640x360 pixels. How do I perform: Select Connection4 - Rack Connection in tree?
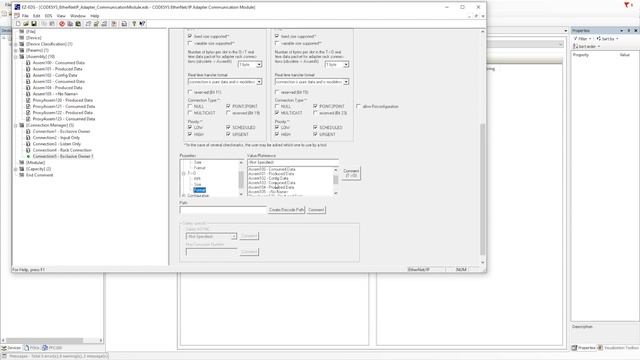(x=62, y=150)
